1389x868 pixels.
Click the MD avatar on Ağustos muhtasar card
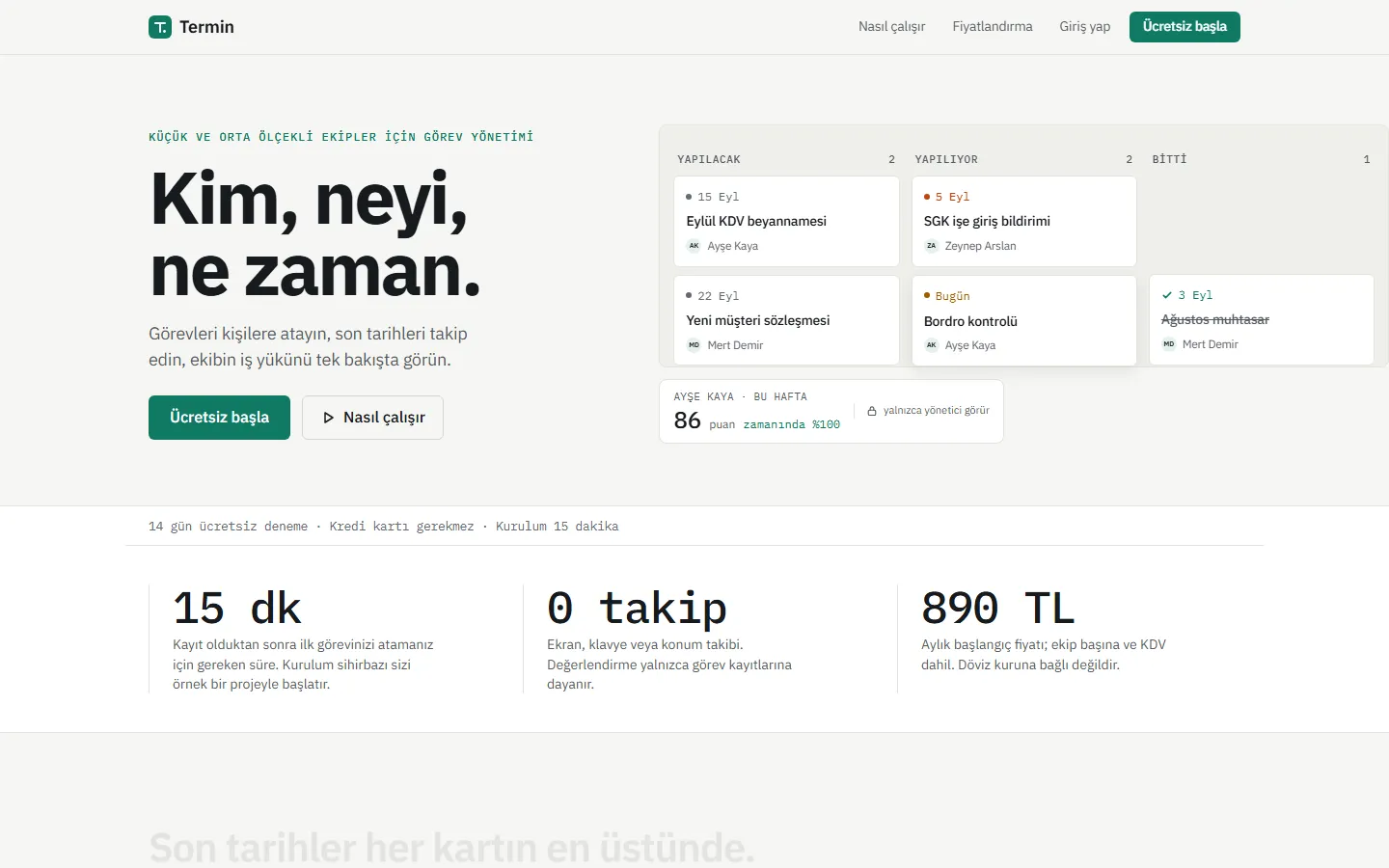[1168, 344]
